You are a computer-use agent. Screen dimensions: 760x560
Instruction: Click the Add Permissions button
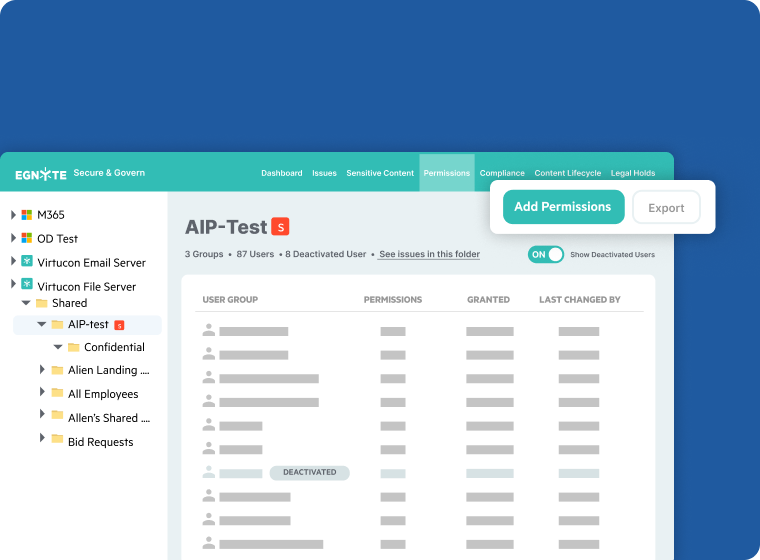(x=562, y=207)
